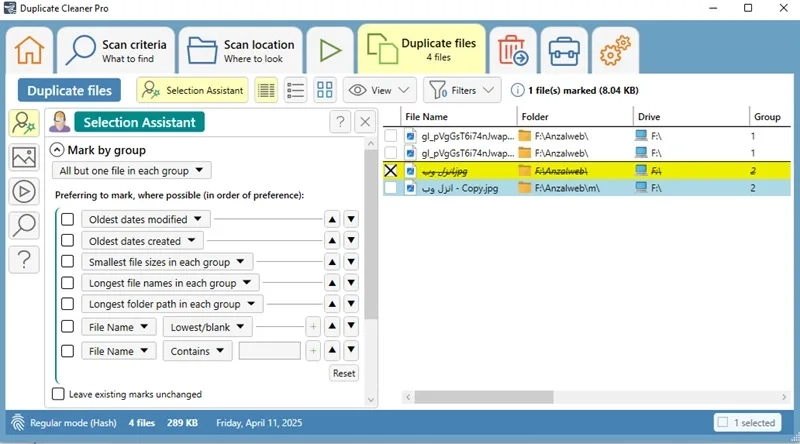Enable Smallest file sizes checkbox
Image resolution: width=800 pixels, height=444 pixels.
pyautogui.click(x=67, y=261)
